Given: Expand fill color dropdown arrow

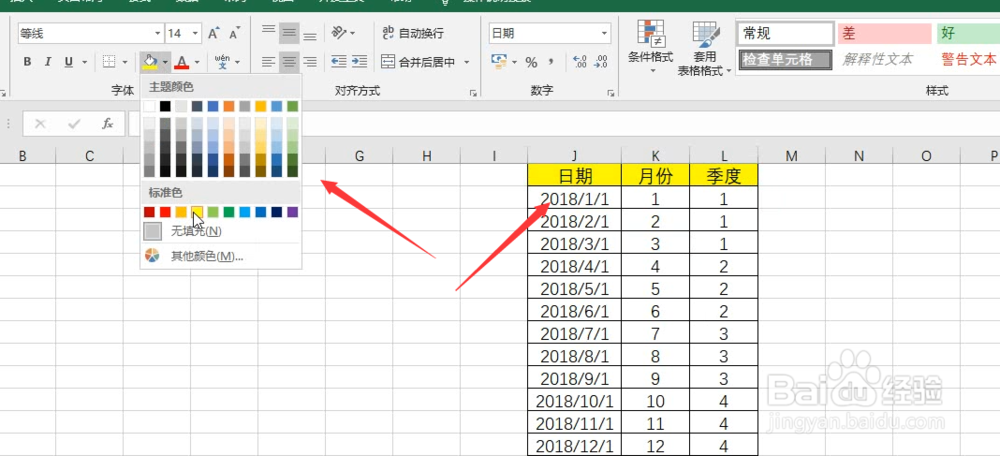Looking at the screenshot, I should (165, 62).
